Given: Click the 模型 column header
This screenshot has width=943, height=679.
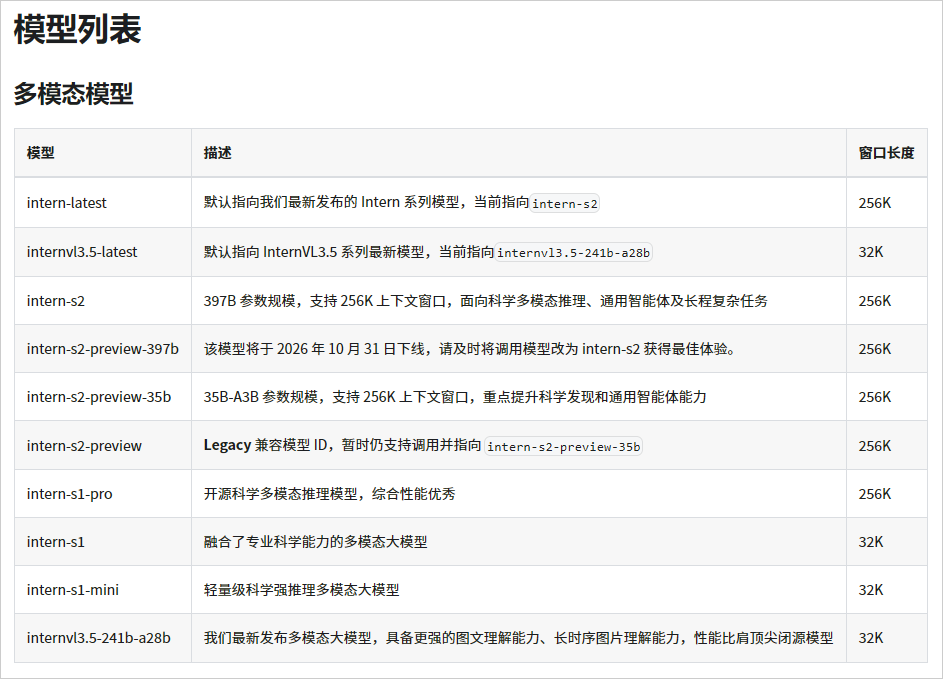Looking at the screenshot, I should point(40,153).
